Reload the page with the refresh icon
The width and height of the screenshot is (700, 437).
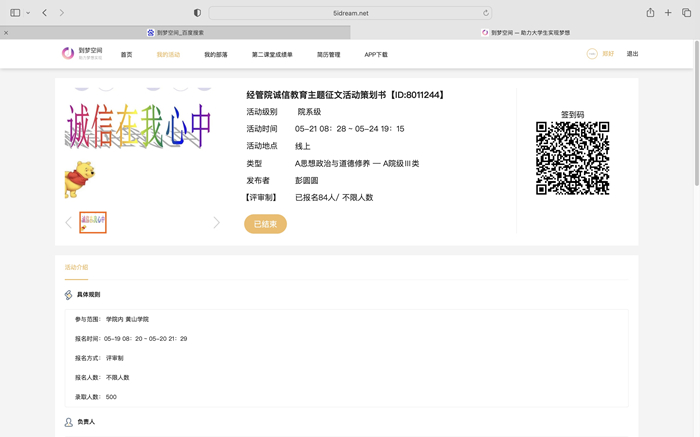(x=486, y=13)
